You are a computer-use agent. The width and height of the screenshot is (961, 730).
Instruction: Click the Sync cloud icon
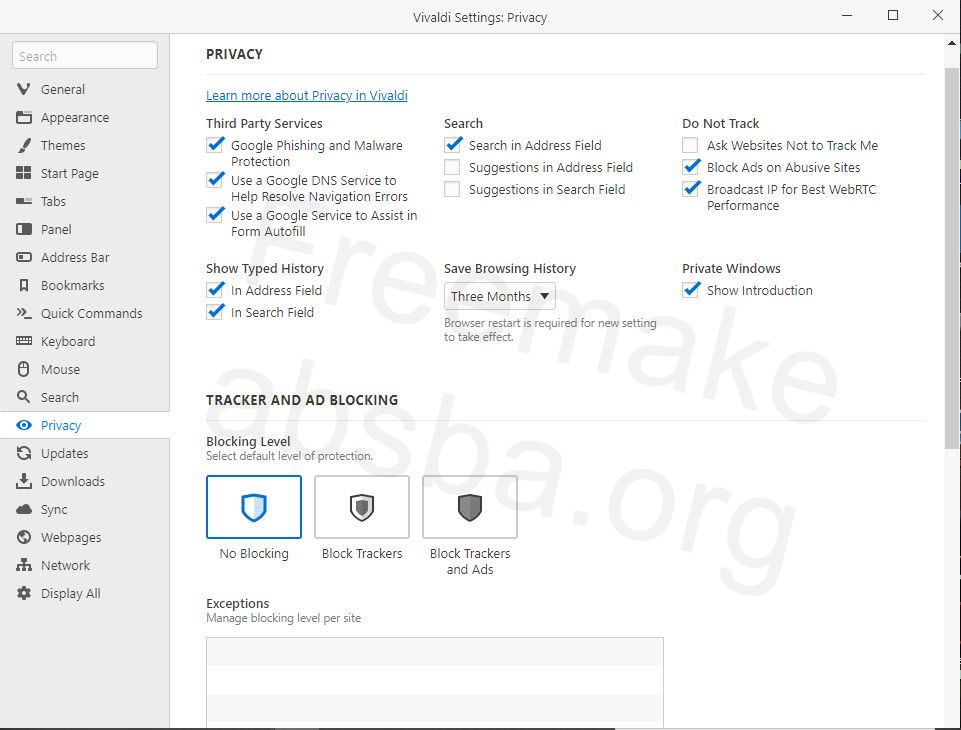(x=23, y=509)
